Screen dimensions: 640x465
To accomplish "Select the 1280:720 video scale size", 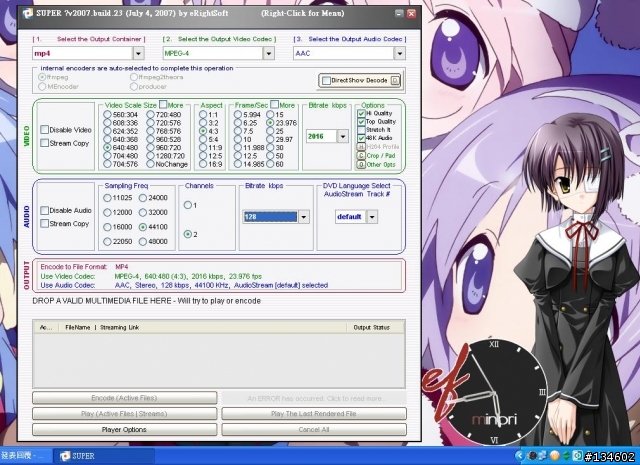I will click(151, 156).
